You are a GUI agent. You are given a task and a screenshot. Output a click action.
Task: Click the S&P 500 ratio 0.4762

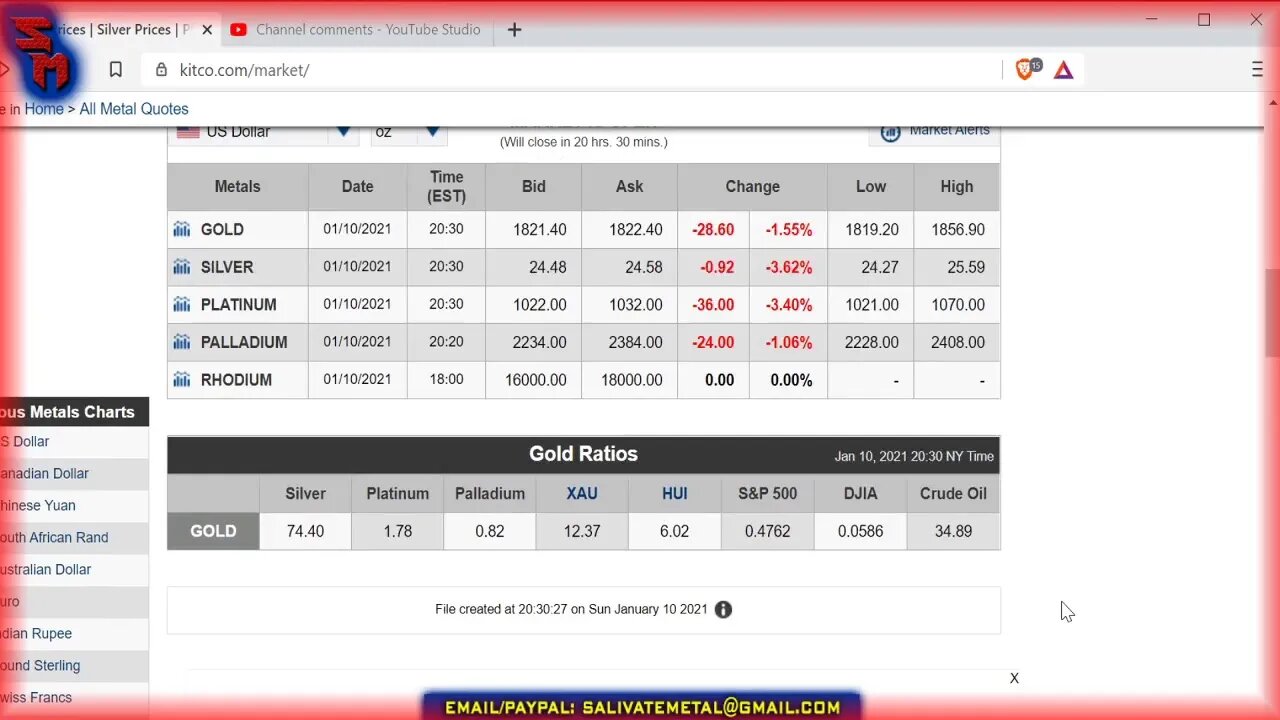click(768, 531)
